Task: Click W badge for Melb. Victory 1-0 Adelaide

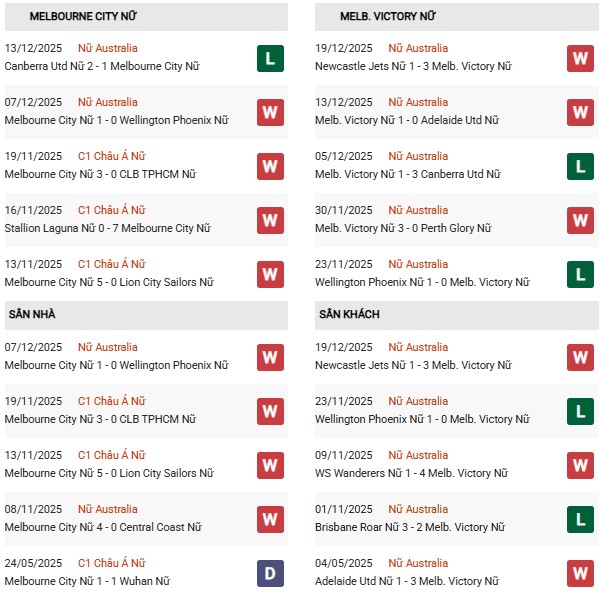Action: (580, 112)
